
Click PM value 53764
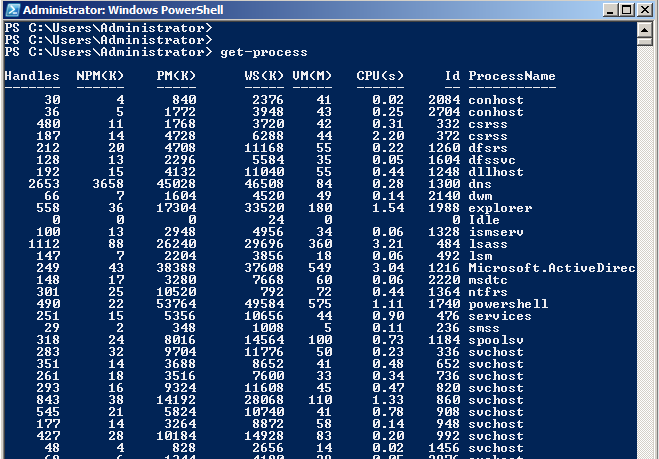[177, 304]
